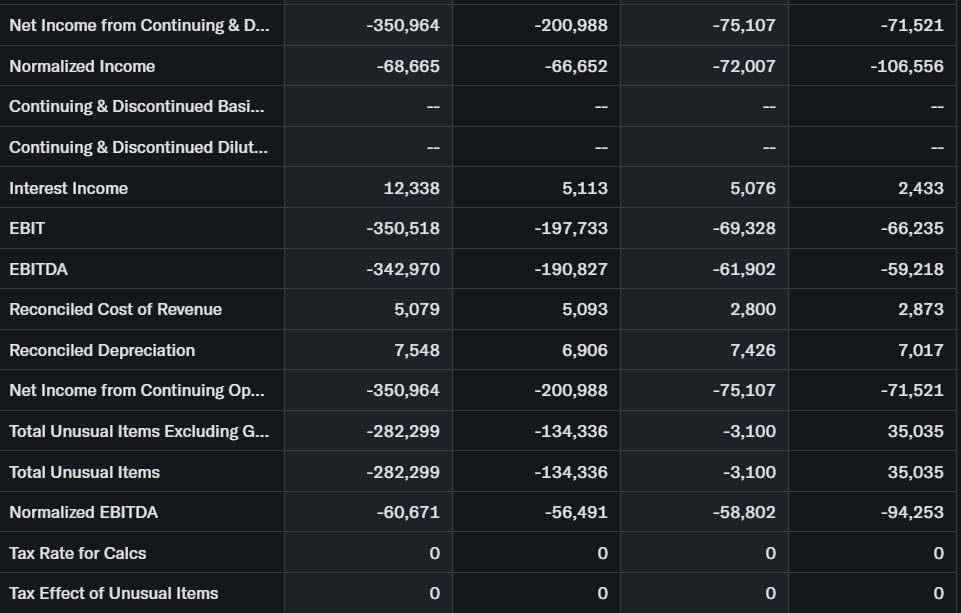Select the Normalized EBITDA value -94,253
The image size is (961, 613).
[x=912, y=512]
